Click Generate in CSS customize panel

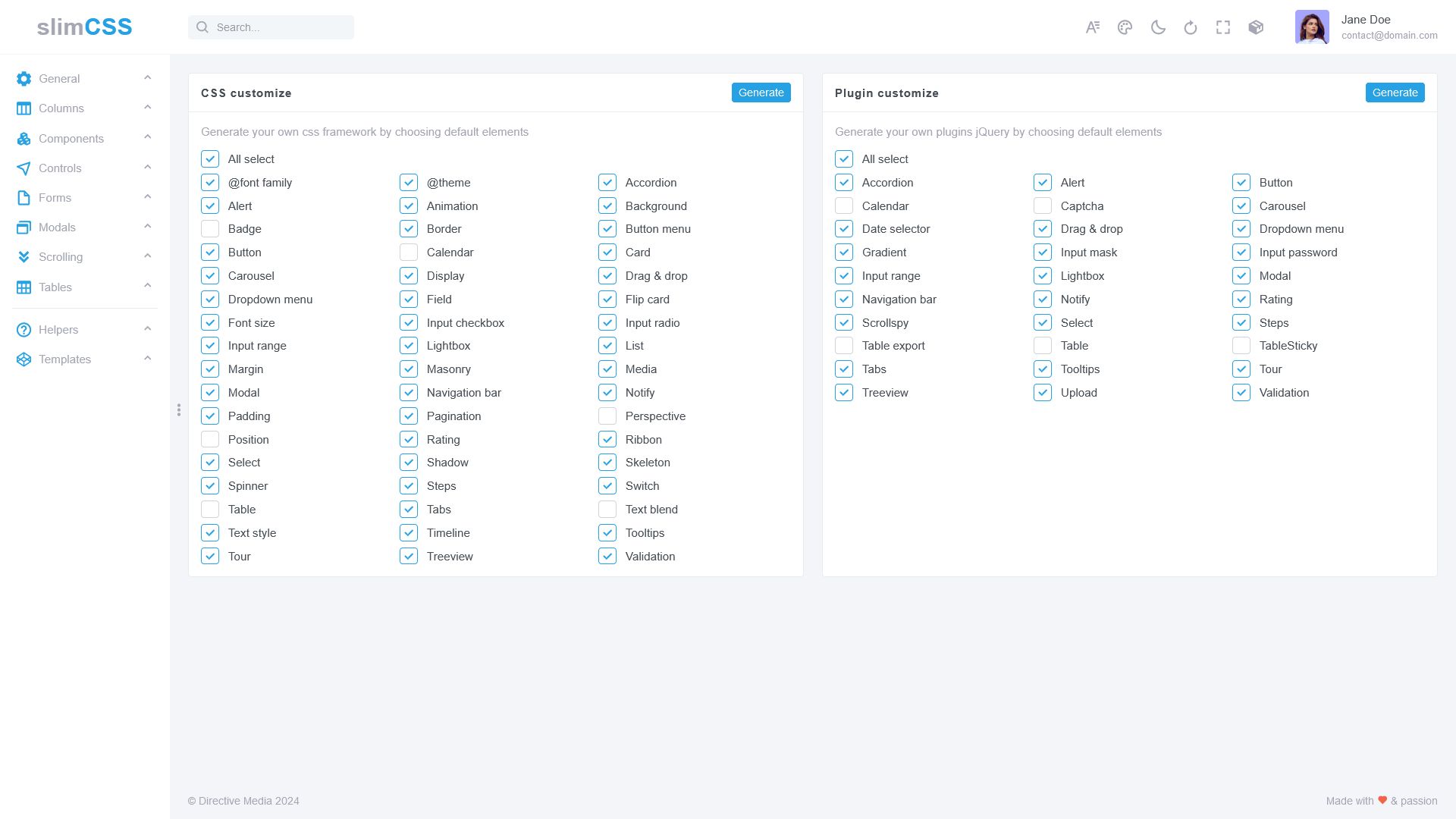click(x=761, y=93)
